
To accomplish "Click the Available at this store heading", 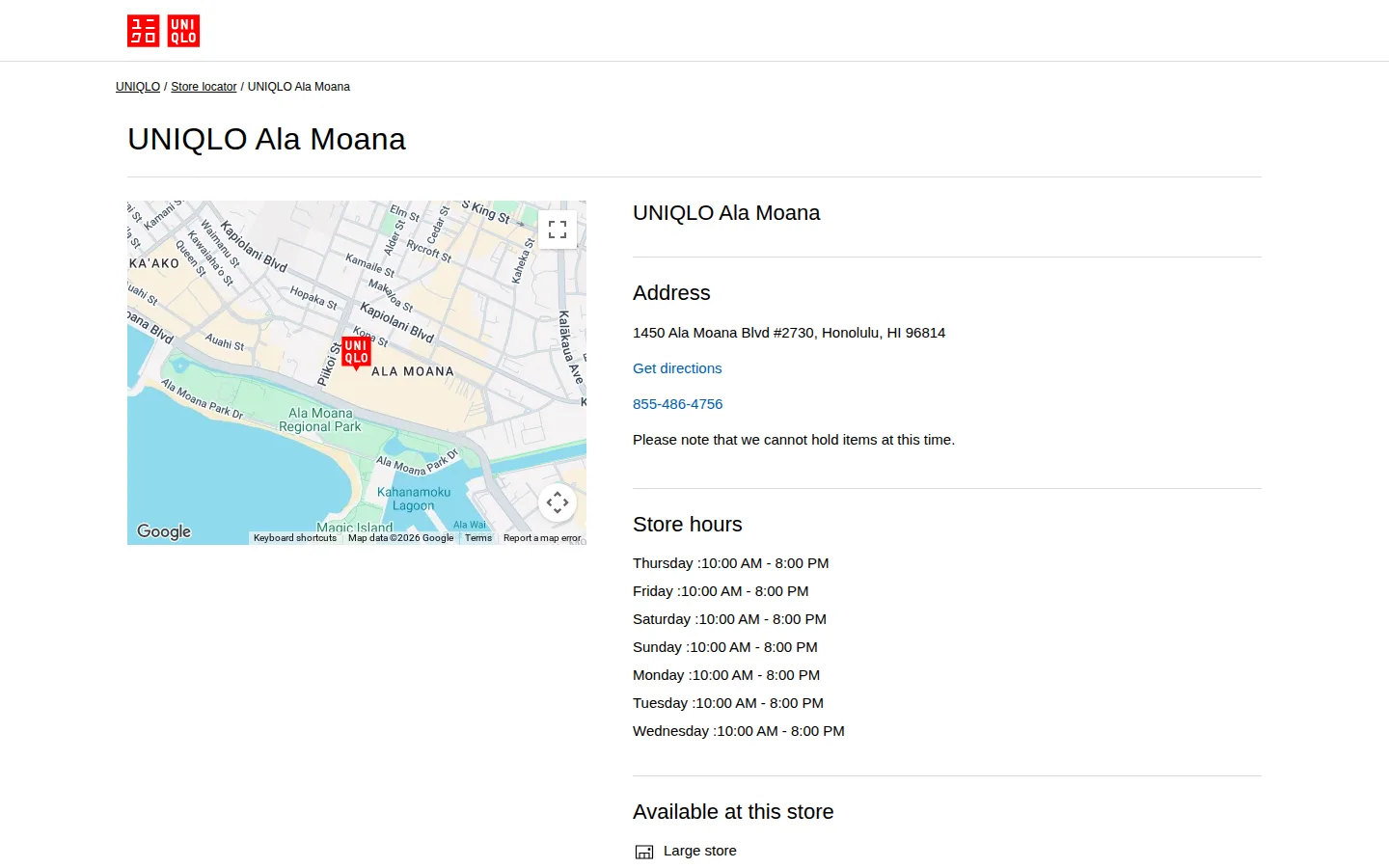I will [733, 812].
